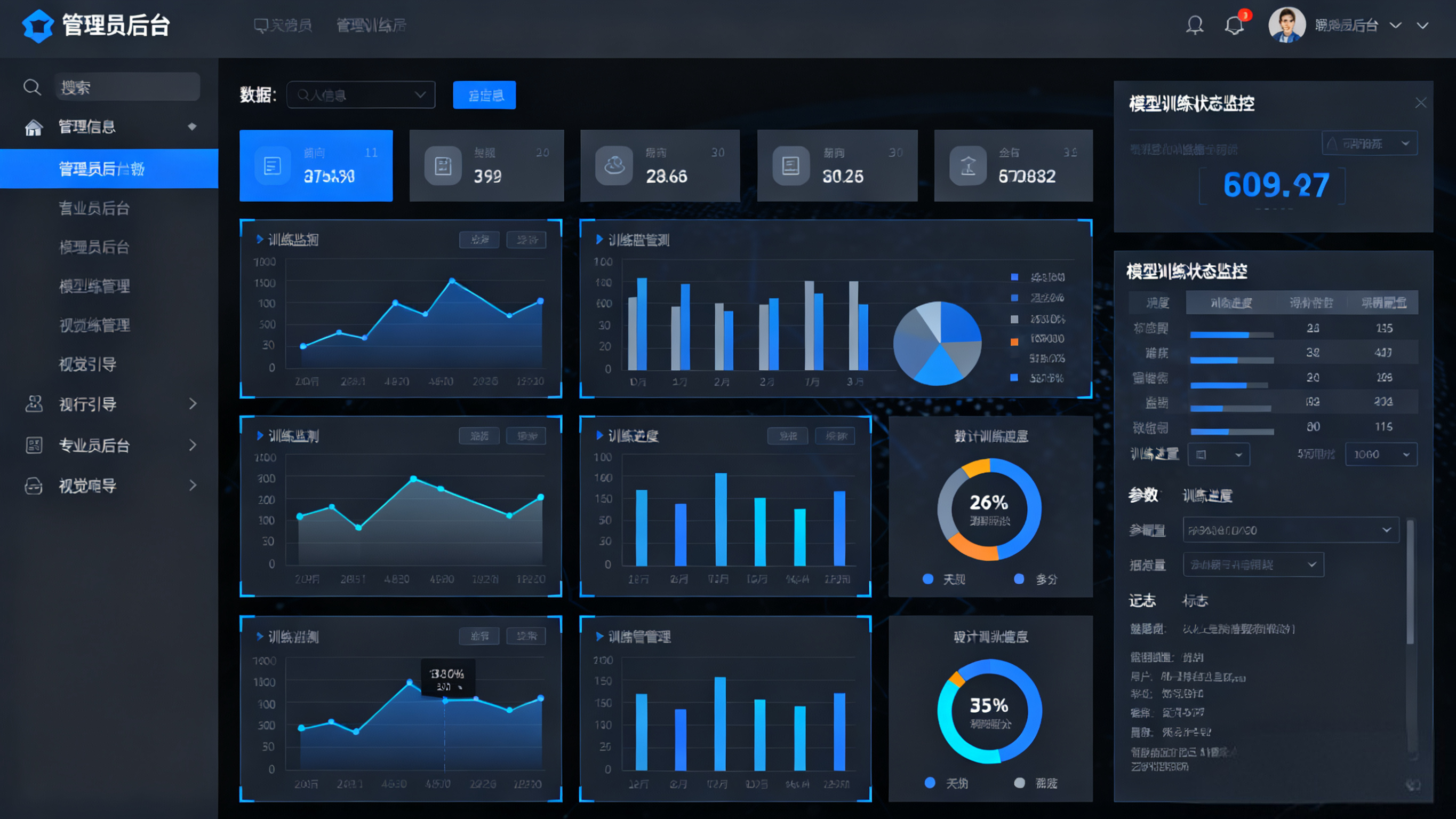Click the user avatar picture
1456x819 pixels.
click(x=1286, y=26)
